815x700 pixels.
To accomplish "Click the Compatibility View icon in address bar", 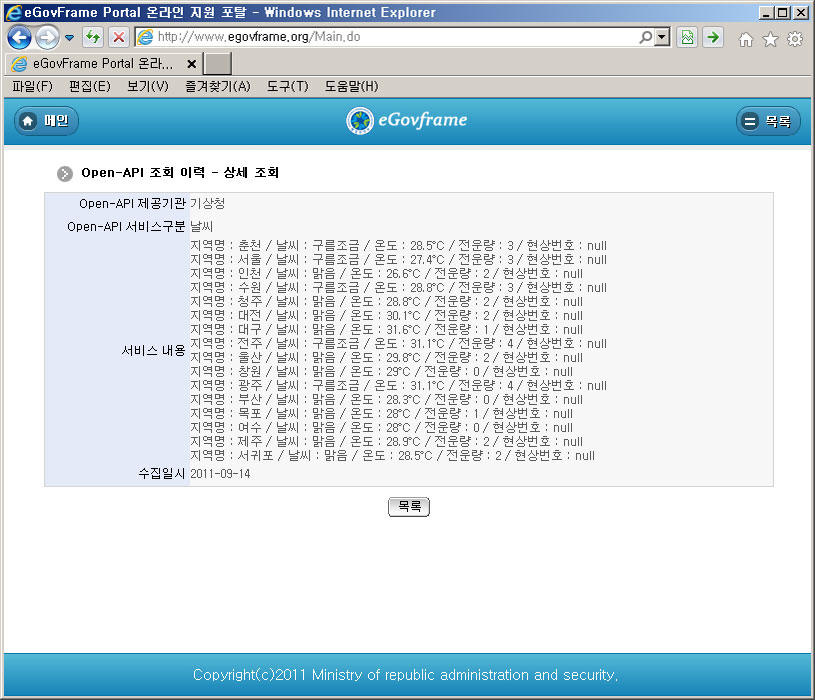I will (x=687, y=38).
